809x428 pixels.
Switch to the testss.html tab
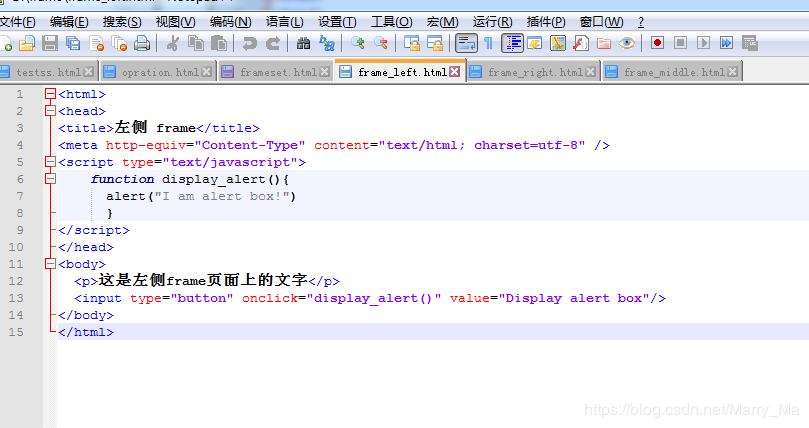pyautogui.click(x=48, y=72)
